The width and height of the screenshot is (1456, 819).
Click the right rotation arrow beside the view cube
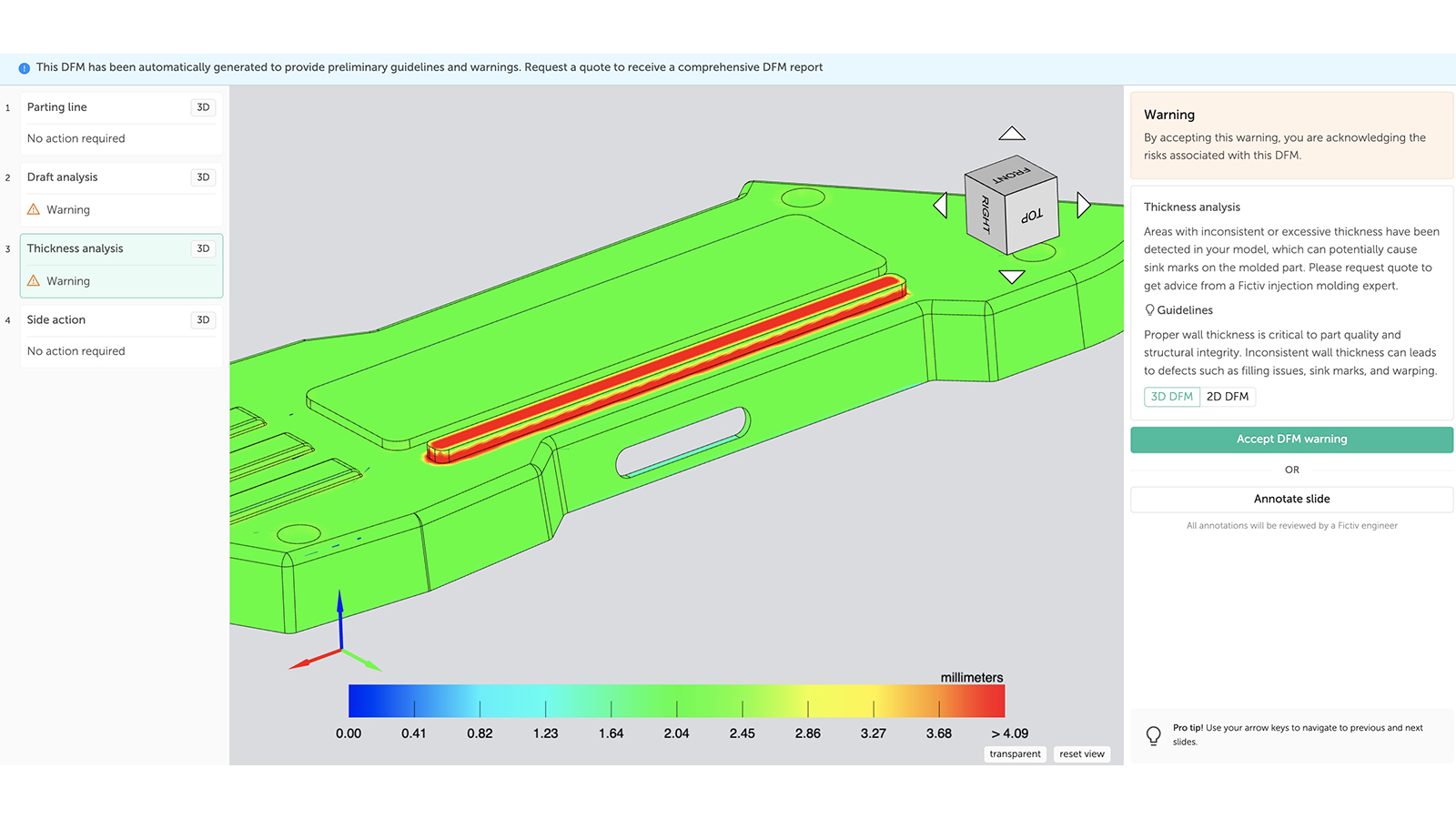coord(1083,204)
